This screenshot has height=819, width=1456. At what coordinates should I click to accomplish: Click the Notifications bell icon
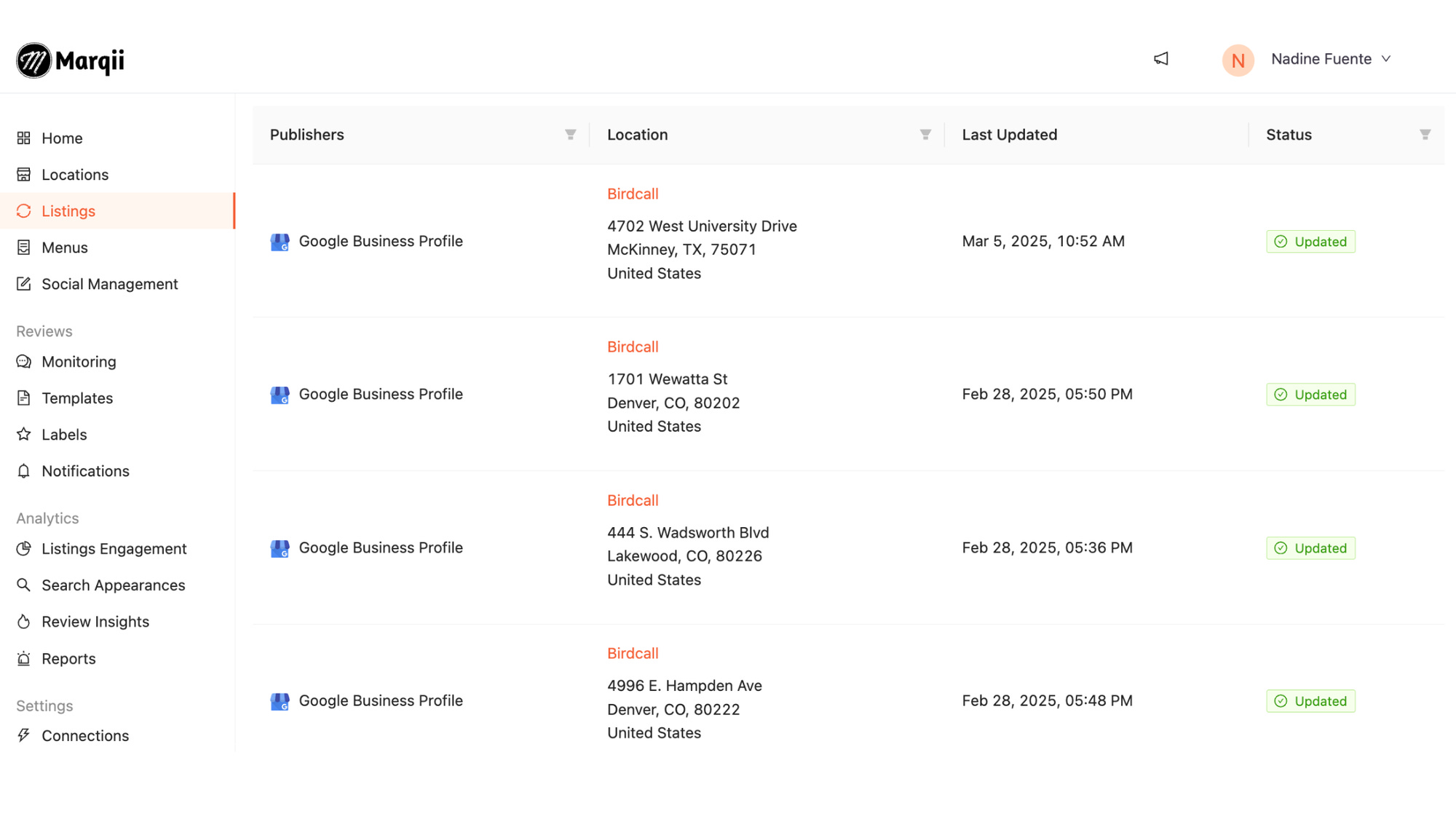coord(24,471)
